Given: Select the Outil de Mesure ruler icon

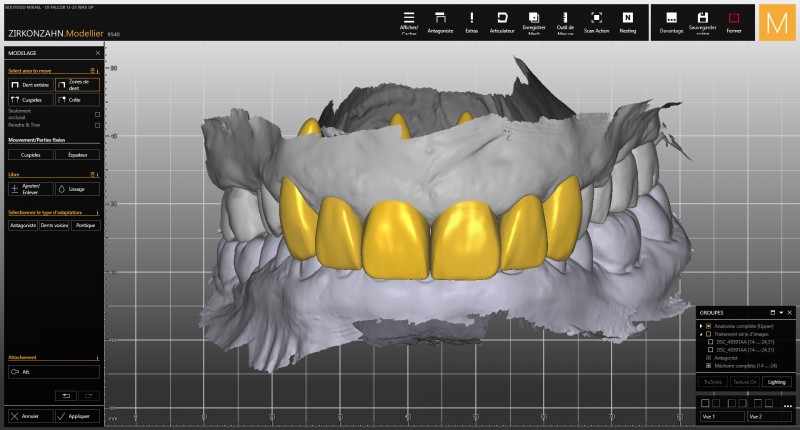Looking at the screenshot, I should (x=565, y=18).
